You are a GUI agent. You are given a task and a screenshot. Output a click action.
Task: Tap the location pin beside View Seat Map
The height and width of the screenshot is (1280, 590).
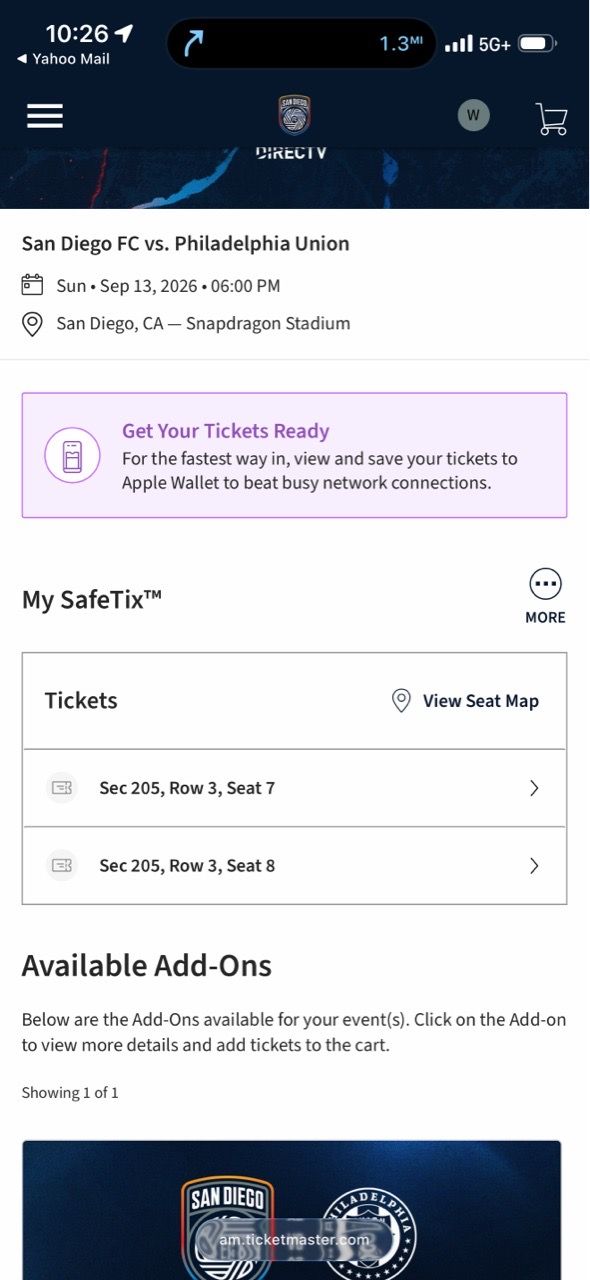(401, 701)
